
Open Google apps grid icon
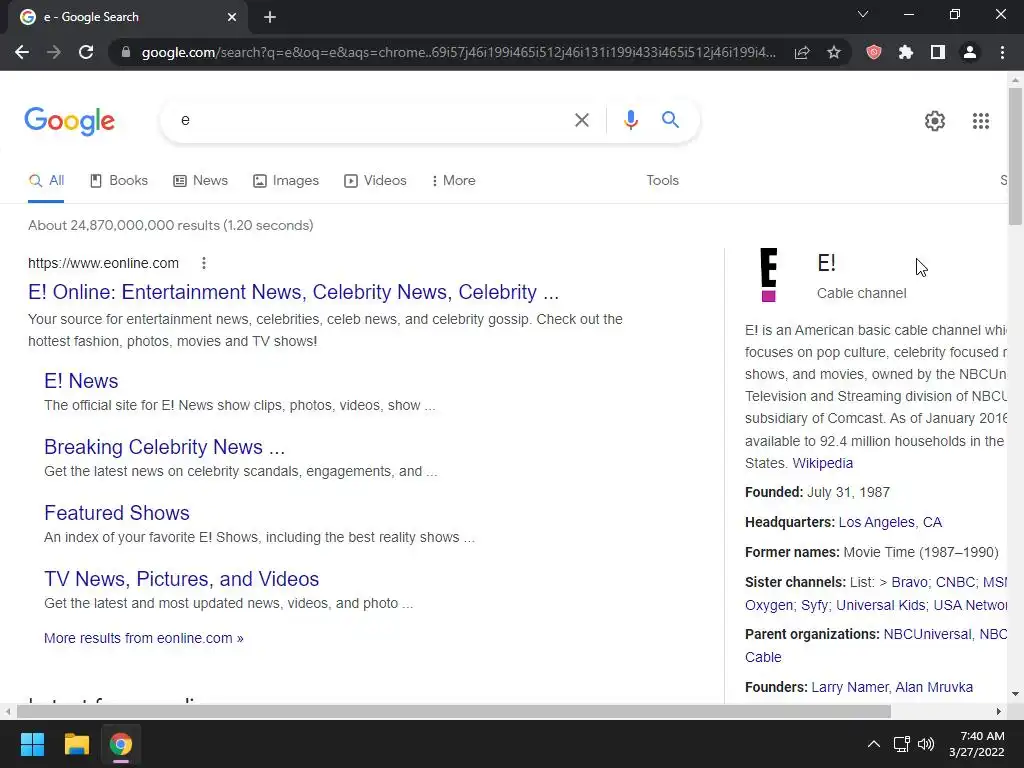(980, 121)
